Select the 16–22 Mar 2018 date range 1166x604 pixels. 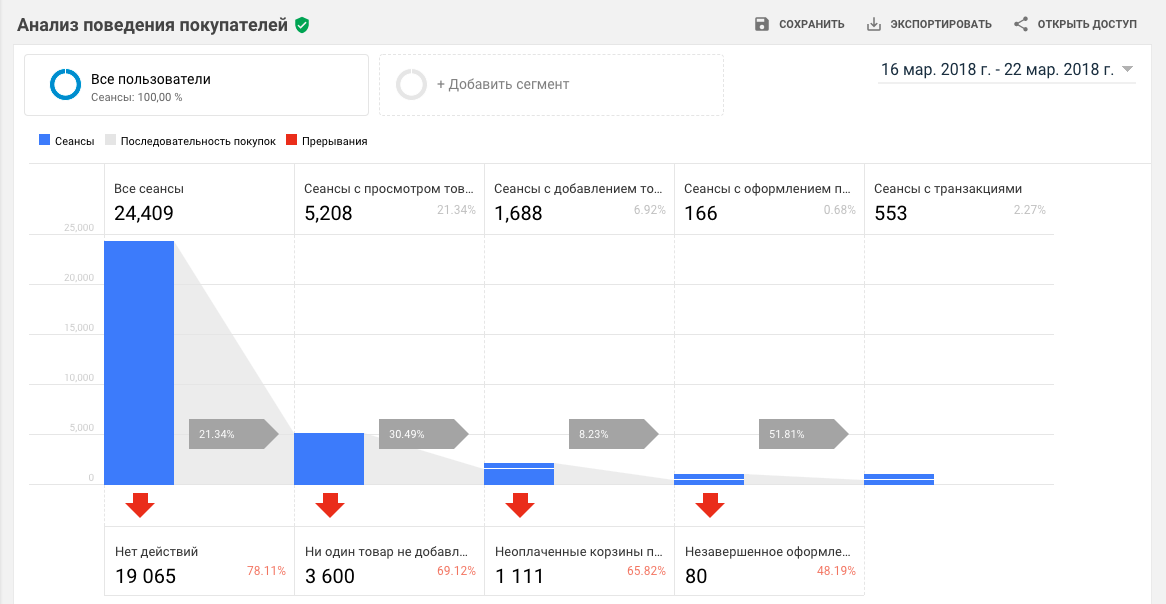(996, 70)
